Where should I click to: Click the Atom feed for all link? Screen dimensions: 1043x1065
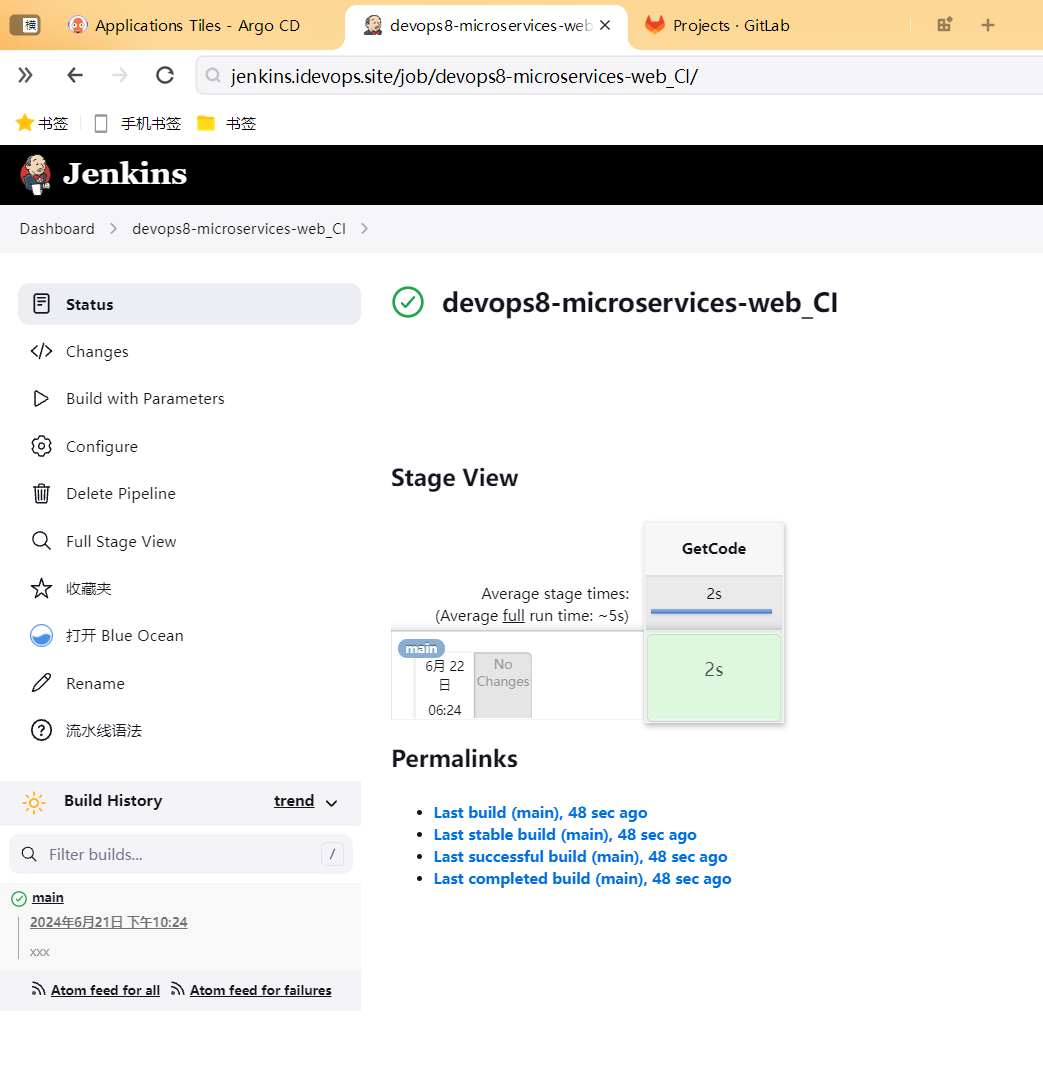tap(105, 990)
